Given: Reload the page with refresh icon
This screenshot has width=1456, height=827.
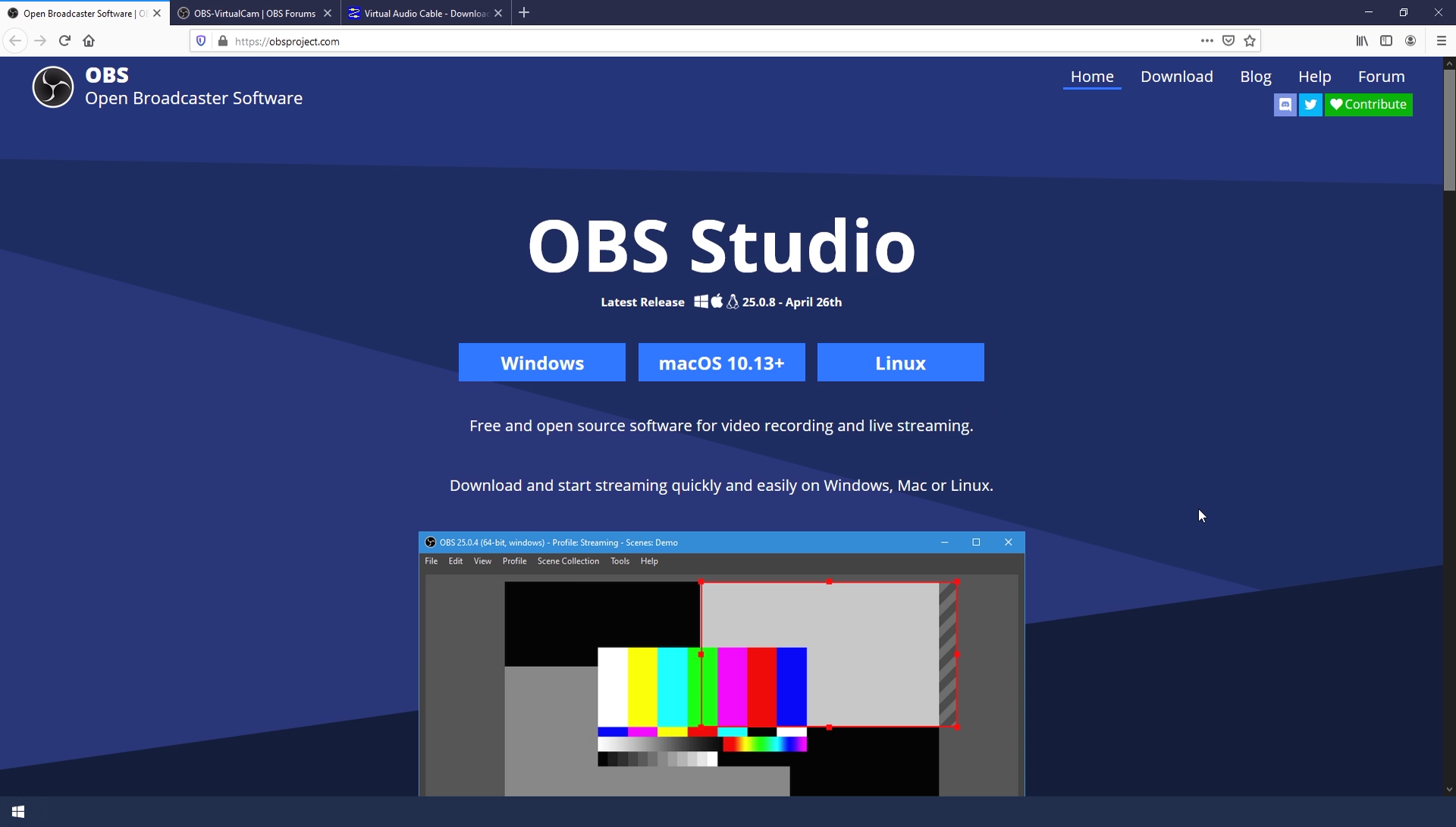Looking at the screenshot, I should (64, 41).
